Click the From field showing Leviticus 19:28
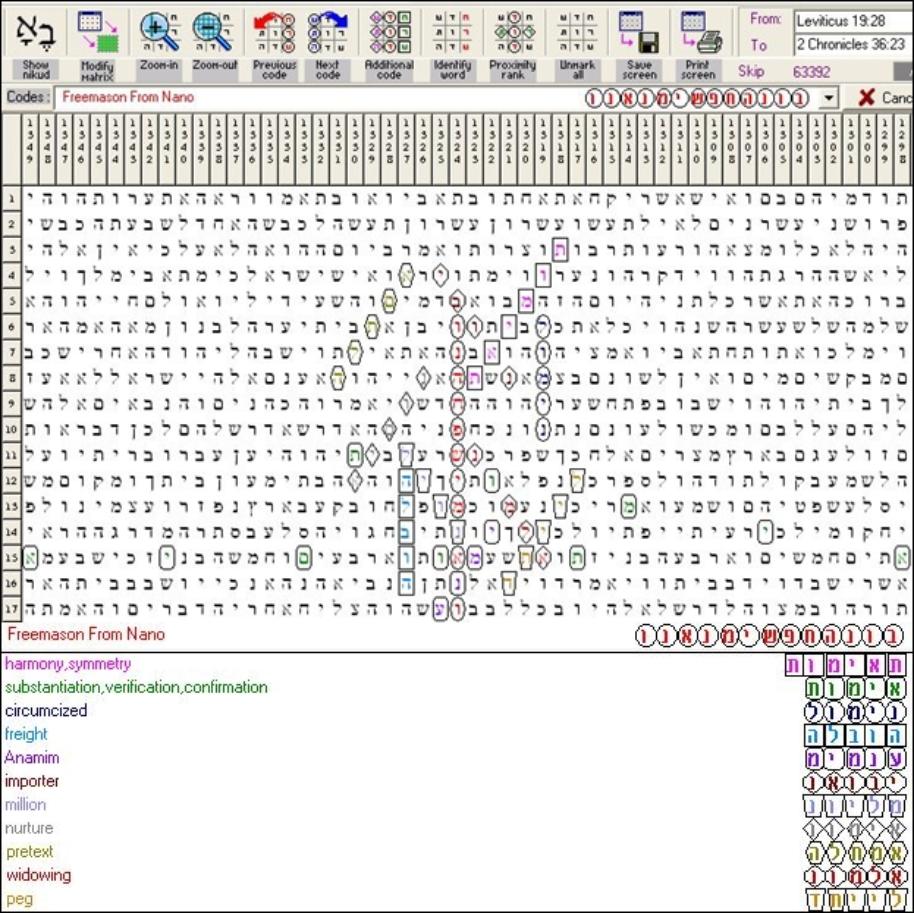The height and width of the screenshot is (913, 914). [852, 19]
